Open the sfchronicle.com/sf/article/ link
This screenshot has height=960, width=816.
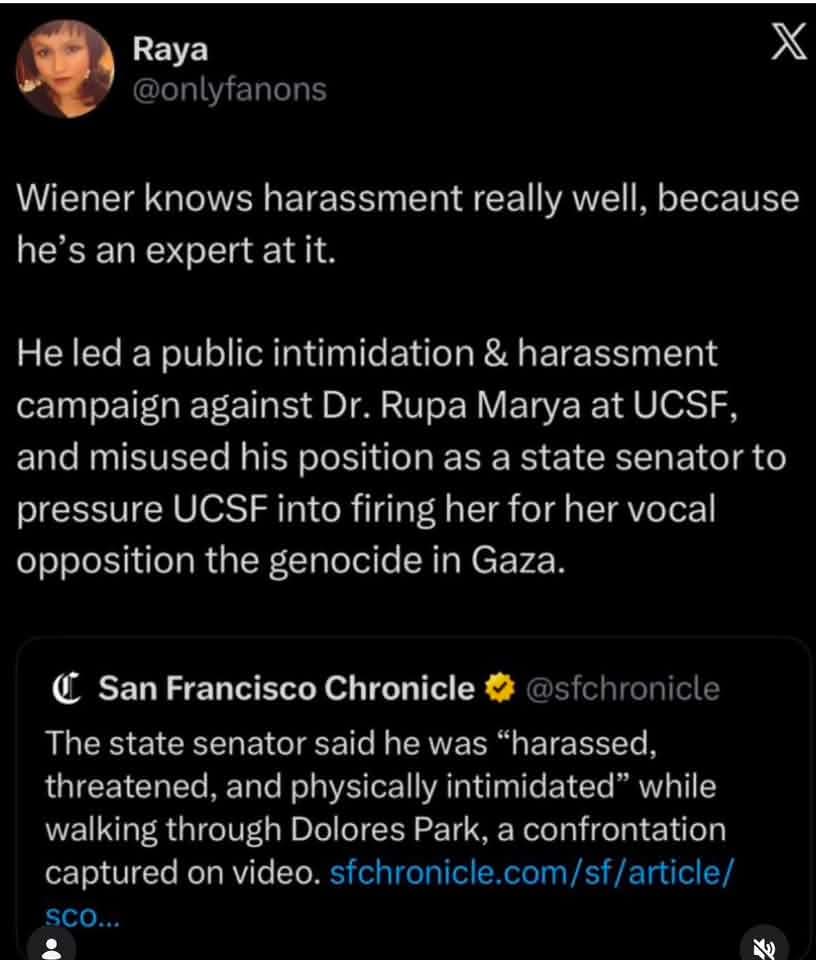[x=531, y=872]
